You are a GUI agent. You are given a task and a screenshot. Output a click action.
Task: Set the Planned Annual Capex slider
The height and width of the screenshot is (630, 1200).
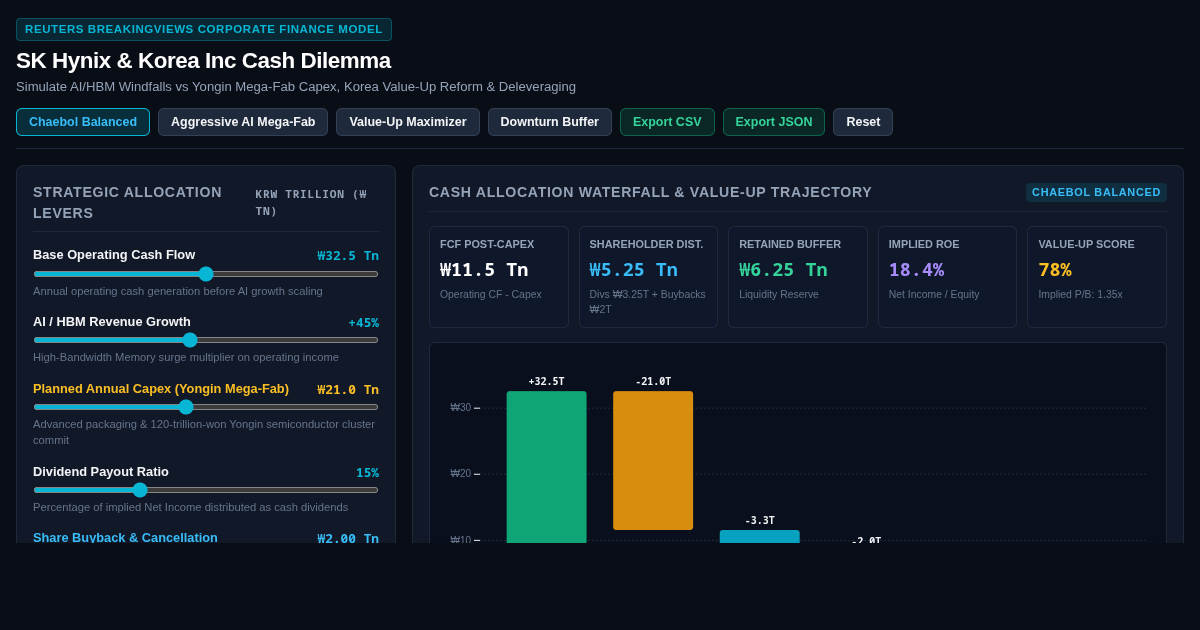click(206, 407)
